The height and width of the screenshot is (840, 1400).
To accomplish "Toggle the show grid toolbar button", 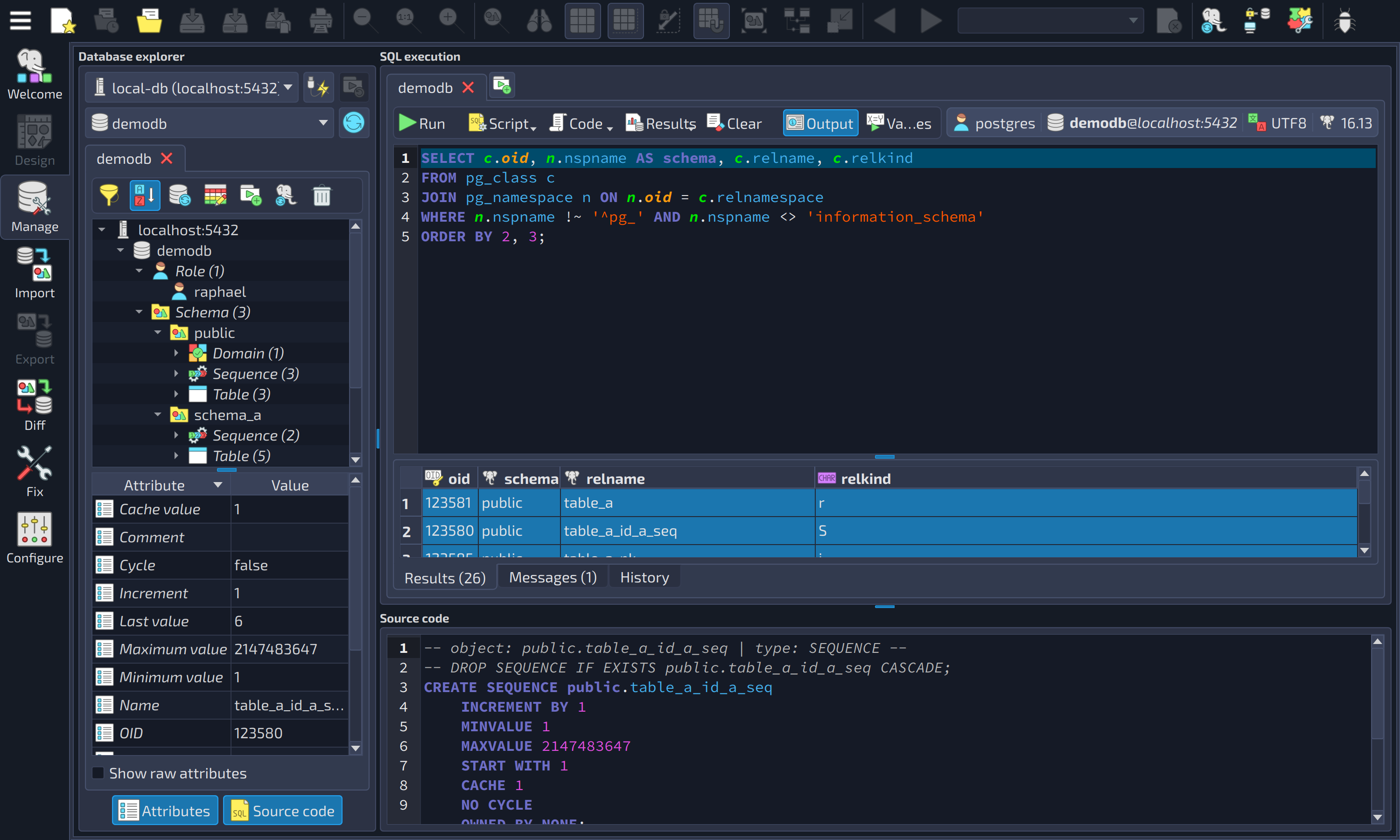I will [x=582, y=21].
